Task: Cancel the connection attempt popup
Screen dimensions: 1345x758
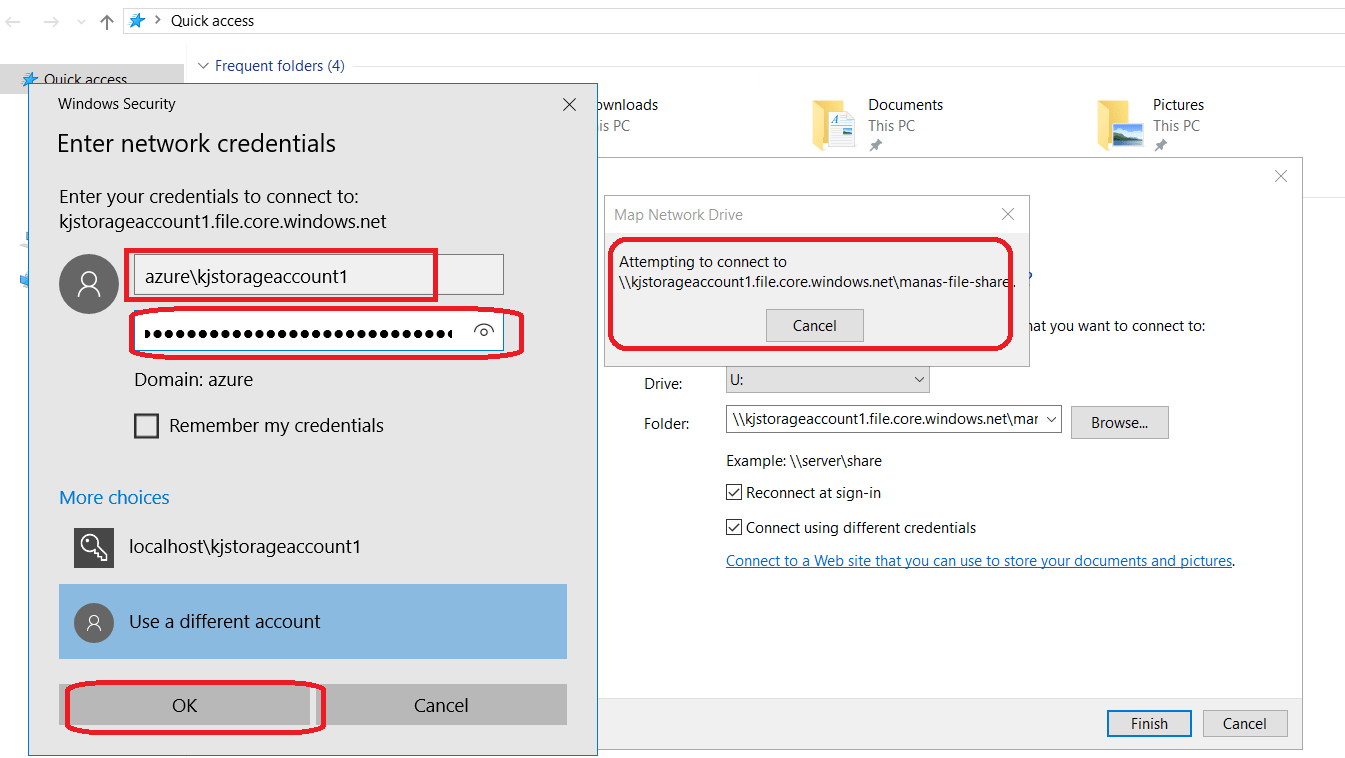Action: [x=815, y=325]
